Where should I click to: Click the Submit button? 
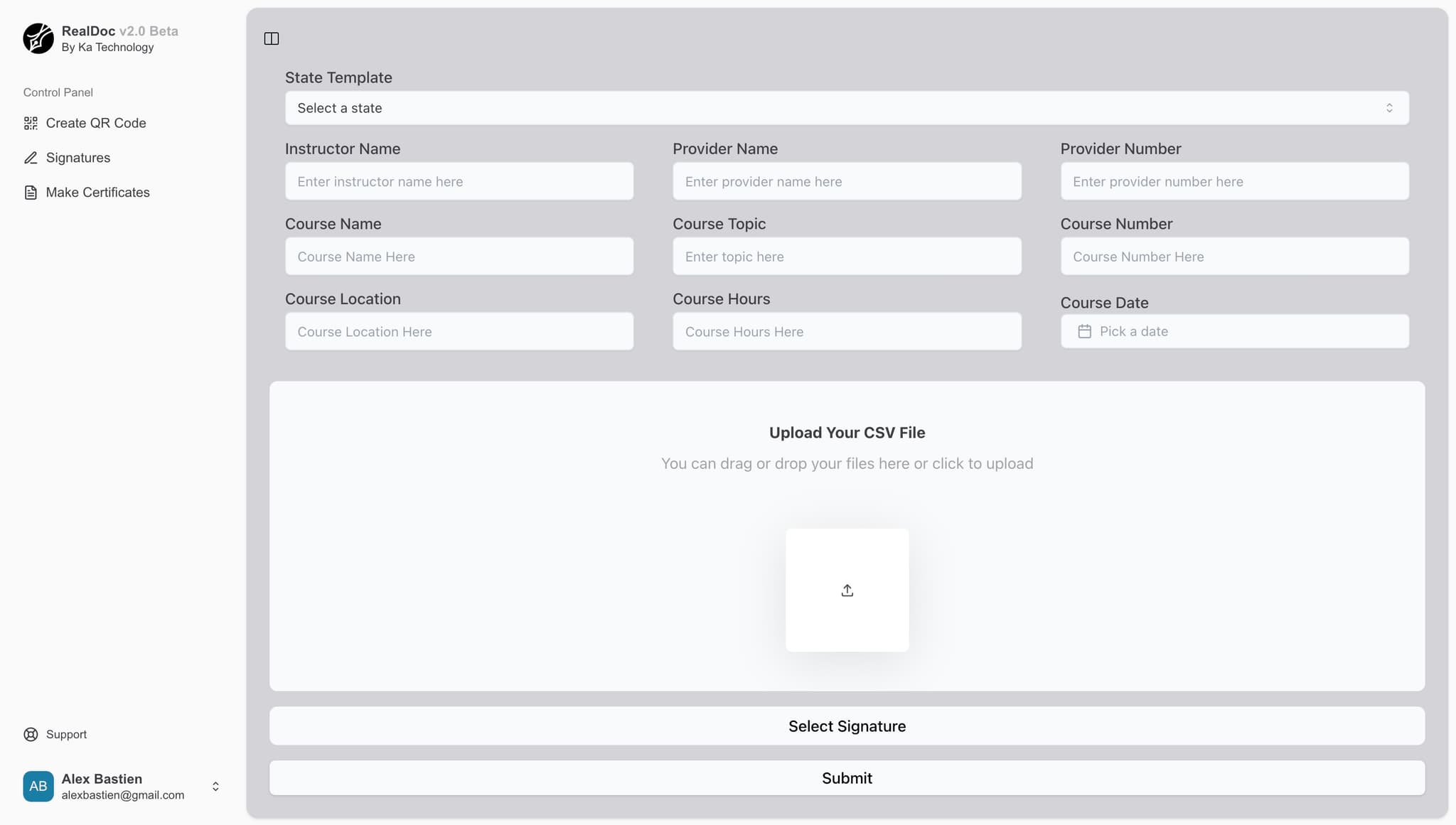[x=846, y=777]
